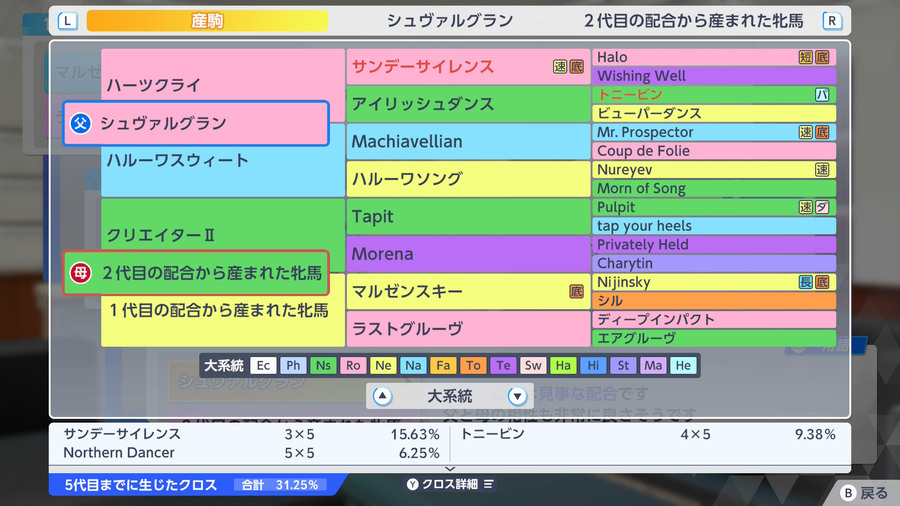
Task: Select マルゼンスキー pedigree cell
Action: (x=468, y=291)
